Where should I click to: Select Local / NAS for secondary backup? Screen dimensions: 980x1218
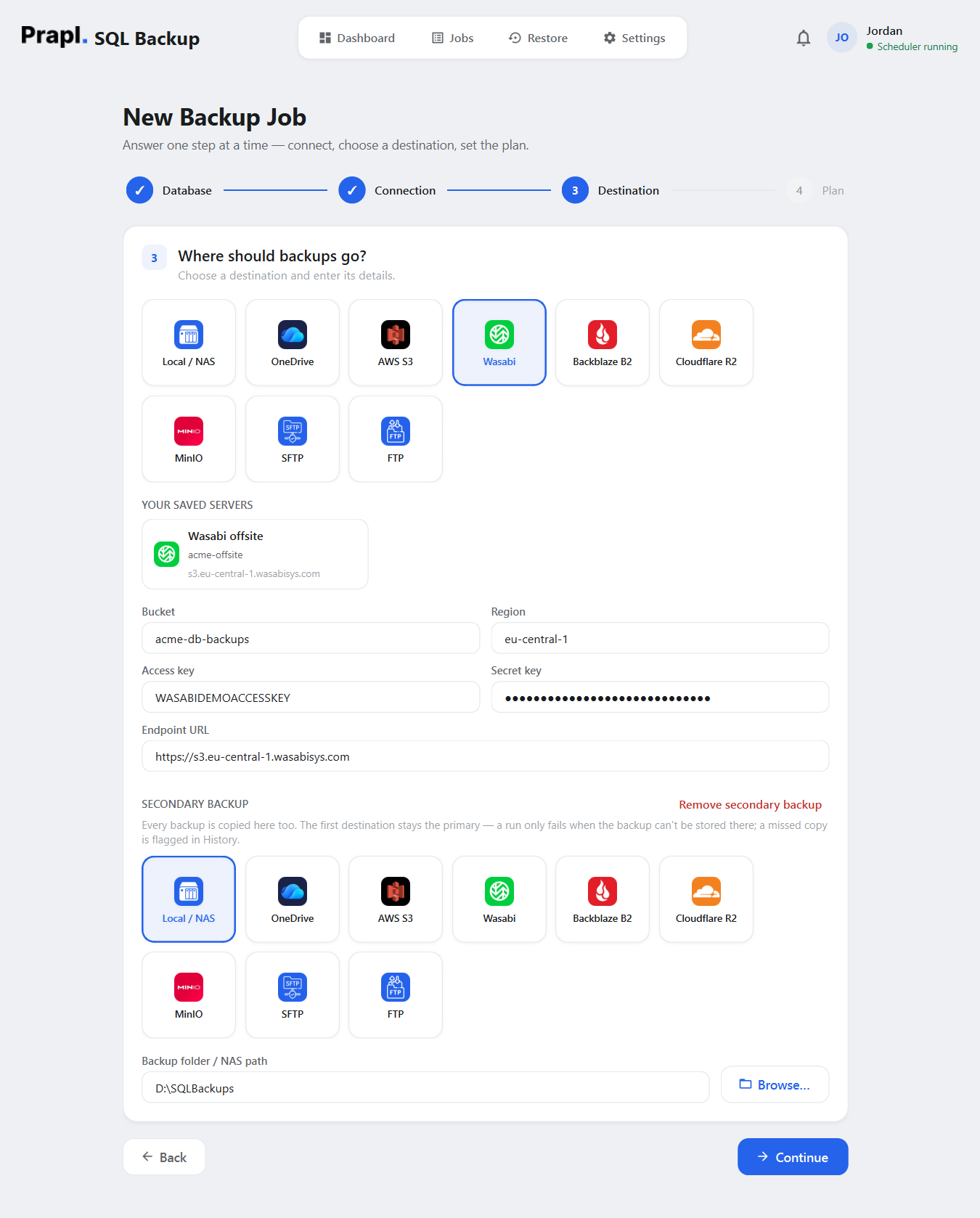pos(189,899)
